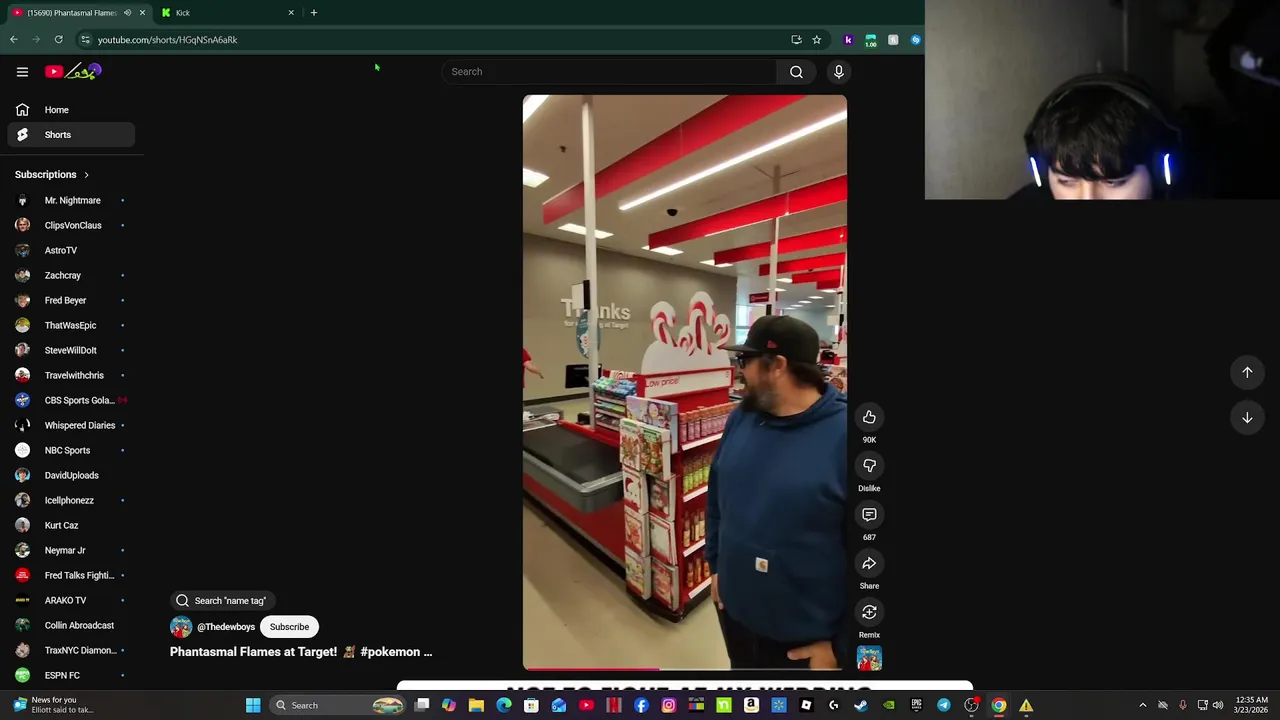This screenshot has height=720, width=1280.
Task: Open ESPN FC subscription
Action: 71,675
